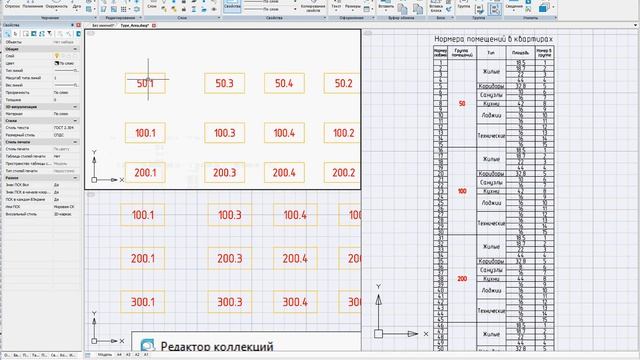Expand the Слои ribbon panel arrow
The width and height of the screenshot is (640, 360).
coord(219,18)
